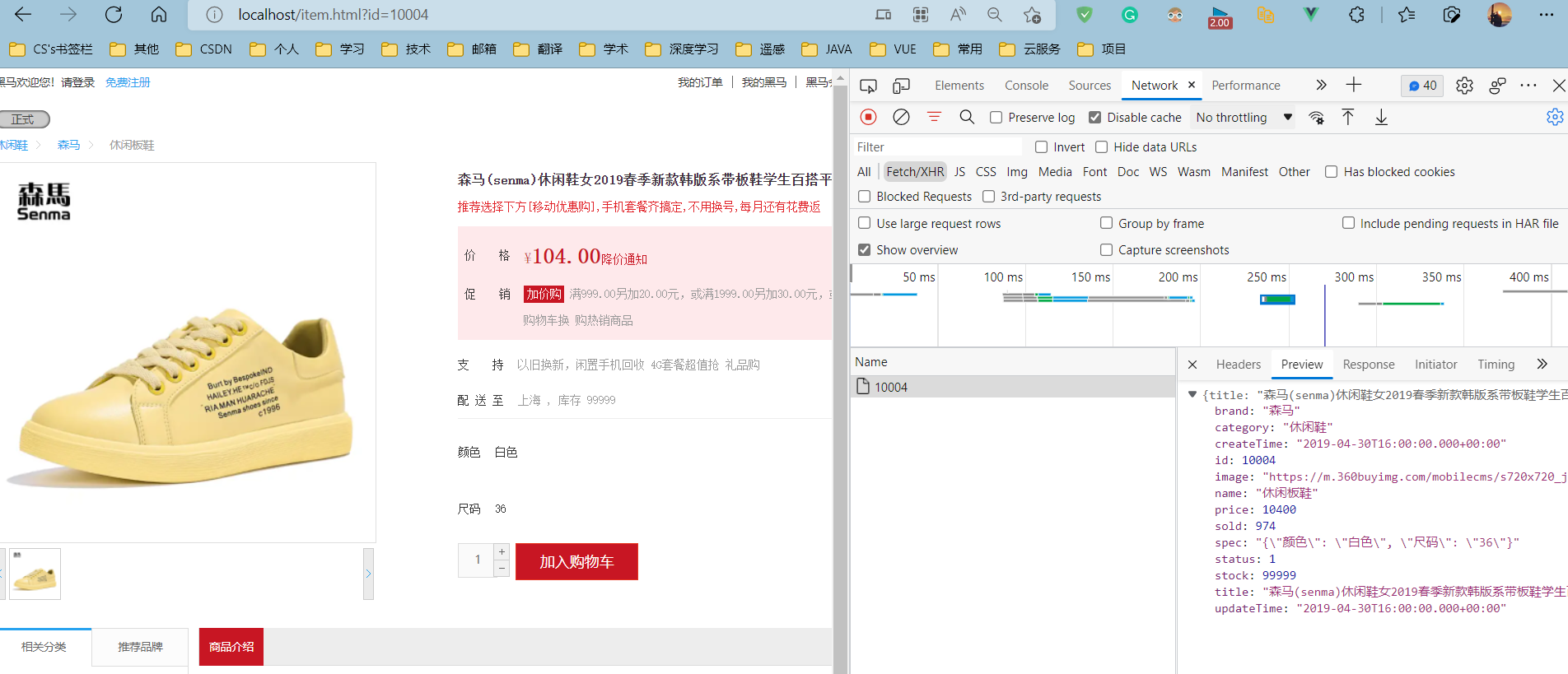Check the Invert filter checkbox
The width and height of the screenshot is (1568, 674).
(x=1041, y=147)
